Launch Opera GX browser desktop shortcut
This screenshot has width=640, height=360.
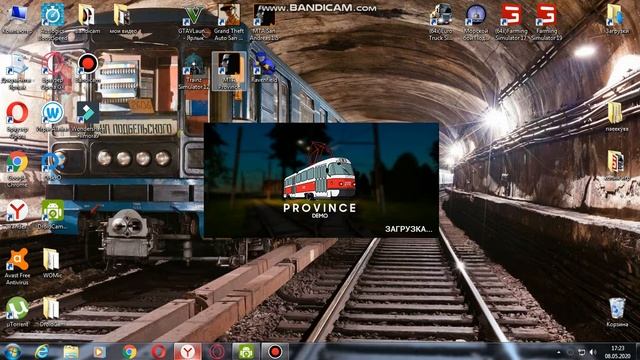coord(52,71)
